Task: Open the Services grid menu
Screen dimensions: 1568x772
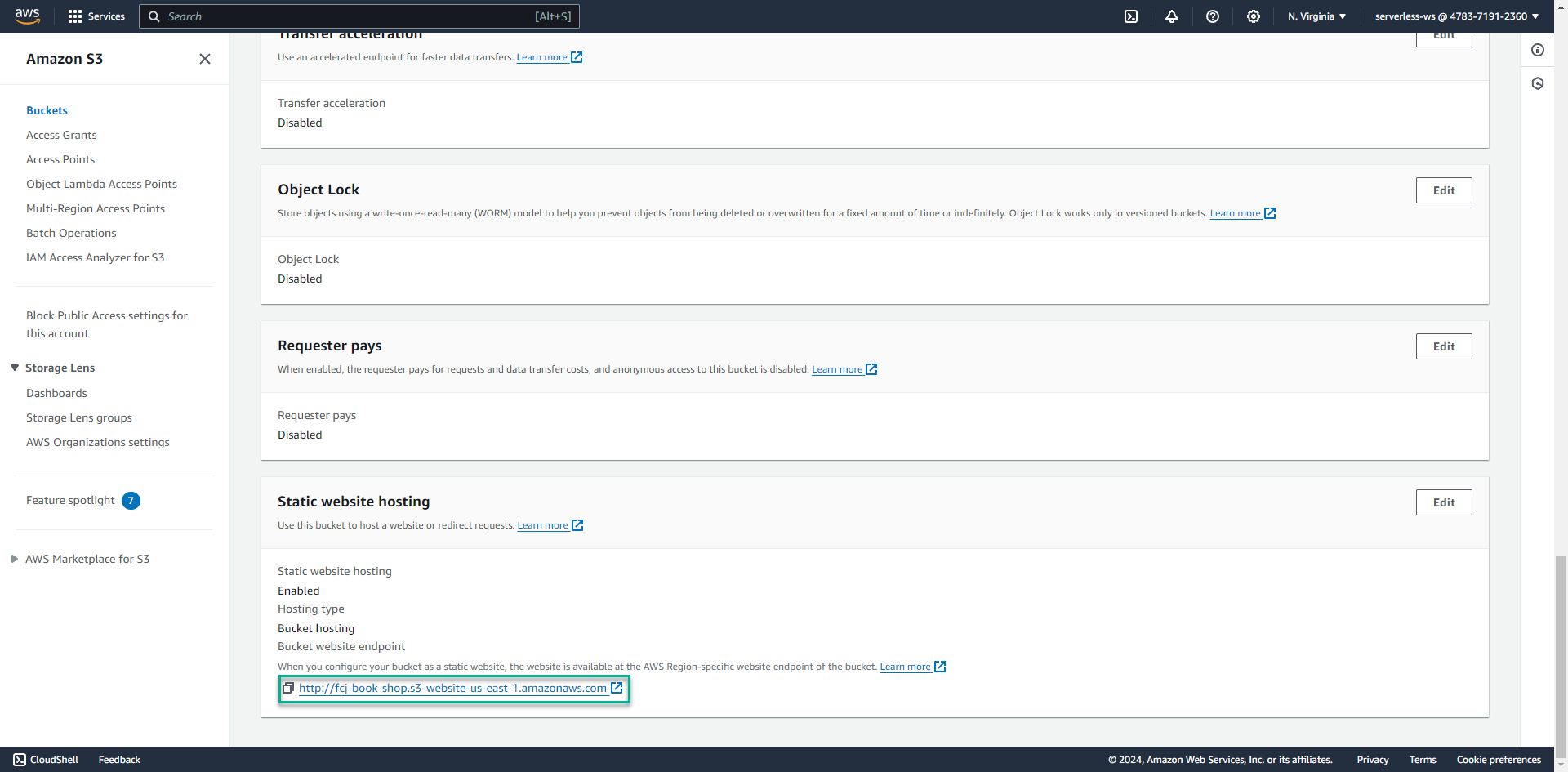Action: point(96,16)
